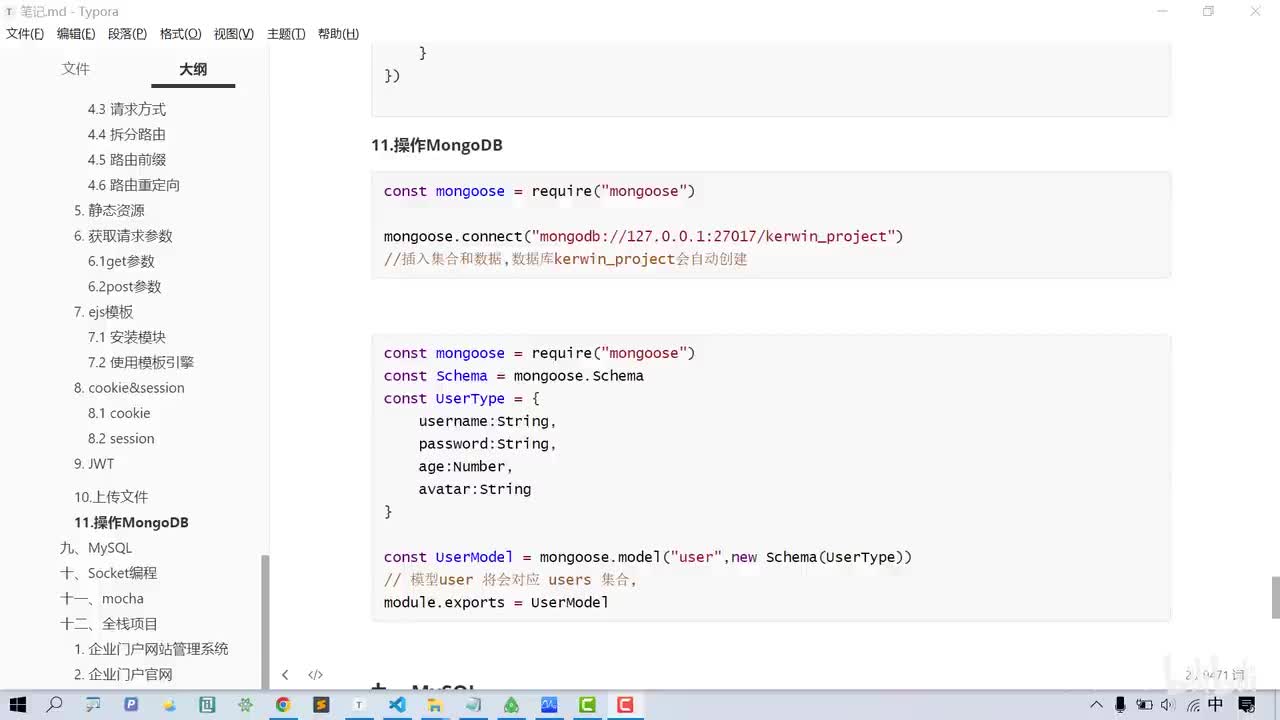Show hidden system tray icons
1280x720 pixels.
pos(1097,705)
